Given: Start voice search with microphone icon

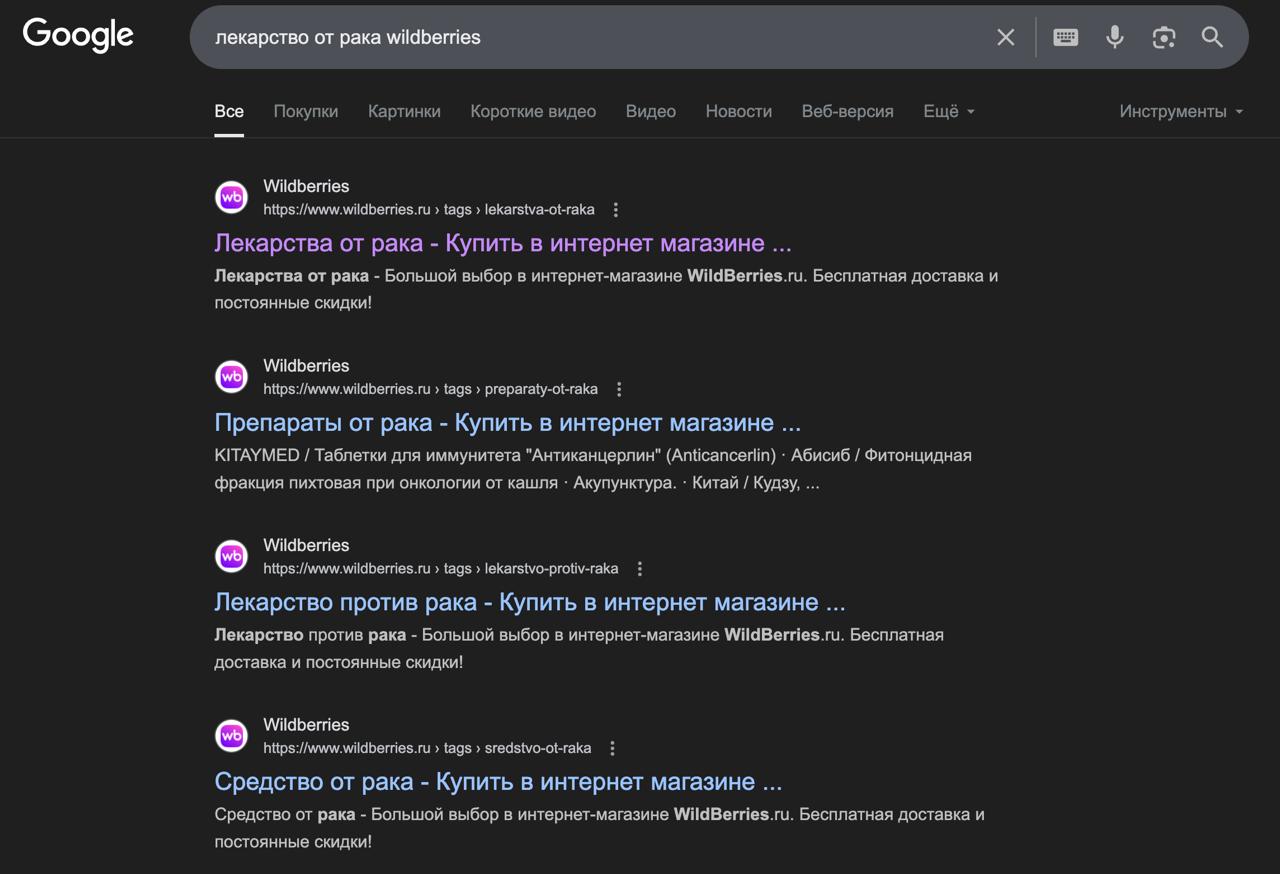Looking at the screenshot, I should point(1114,37).
